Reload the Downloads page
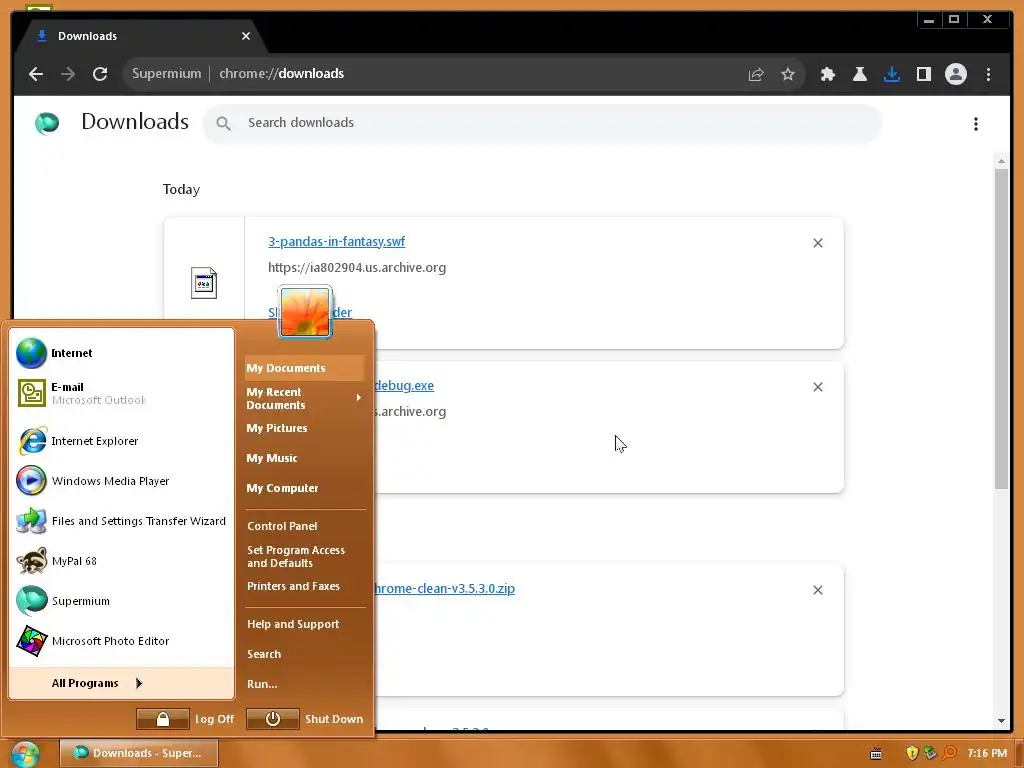The width and height of the screenshot is (1024, 768). tap(100, 74)
